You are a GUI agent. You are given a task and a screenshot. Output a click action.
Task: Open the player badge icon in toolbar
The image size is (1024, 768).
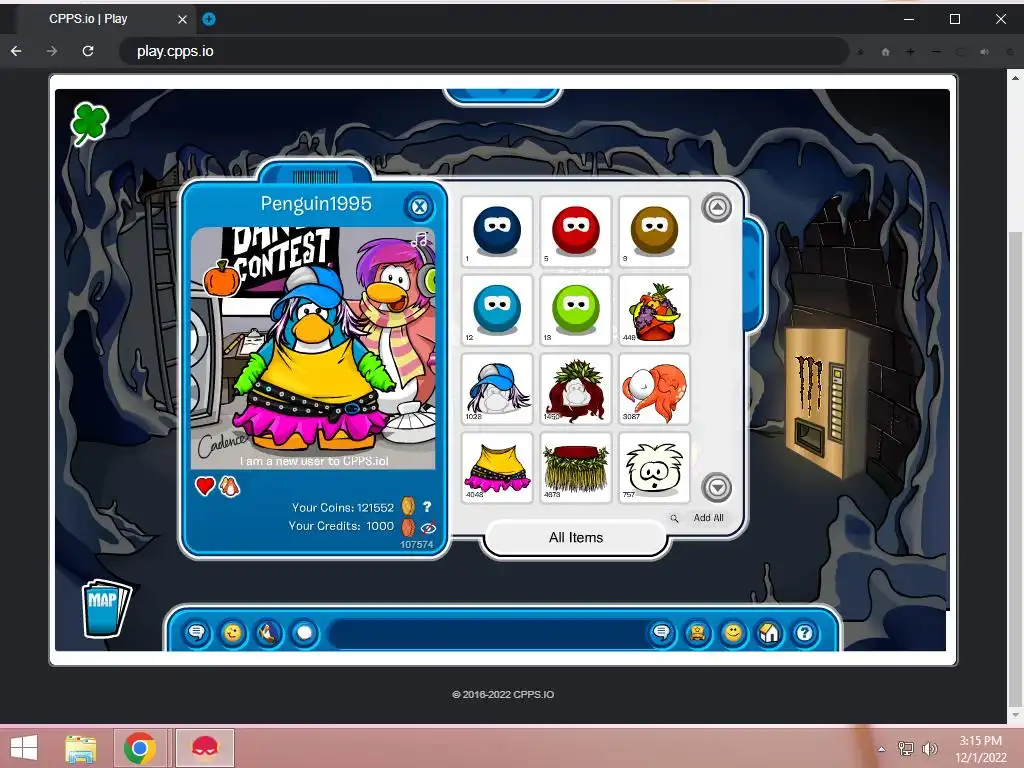coord(697,633)
